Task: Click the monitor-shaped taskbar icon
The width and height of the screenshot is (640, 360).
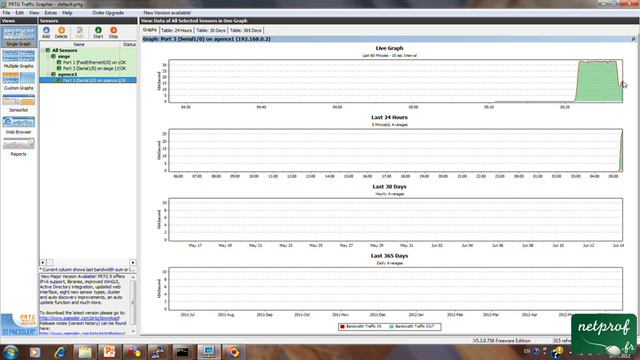Action: [209, 352]
